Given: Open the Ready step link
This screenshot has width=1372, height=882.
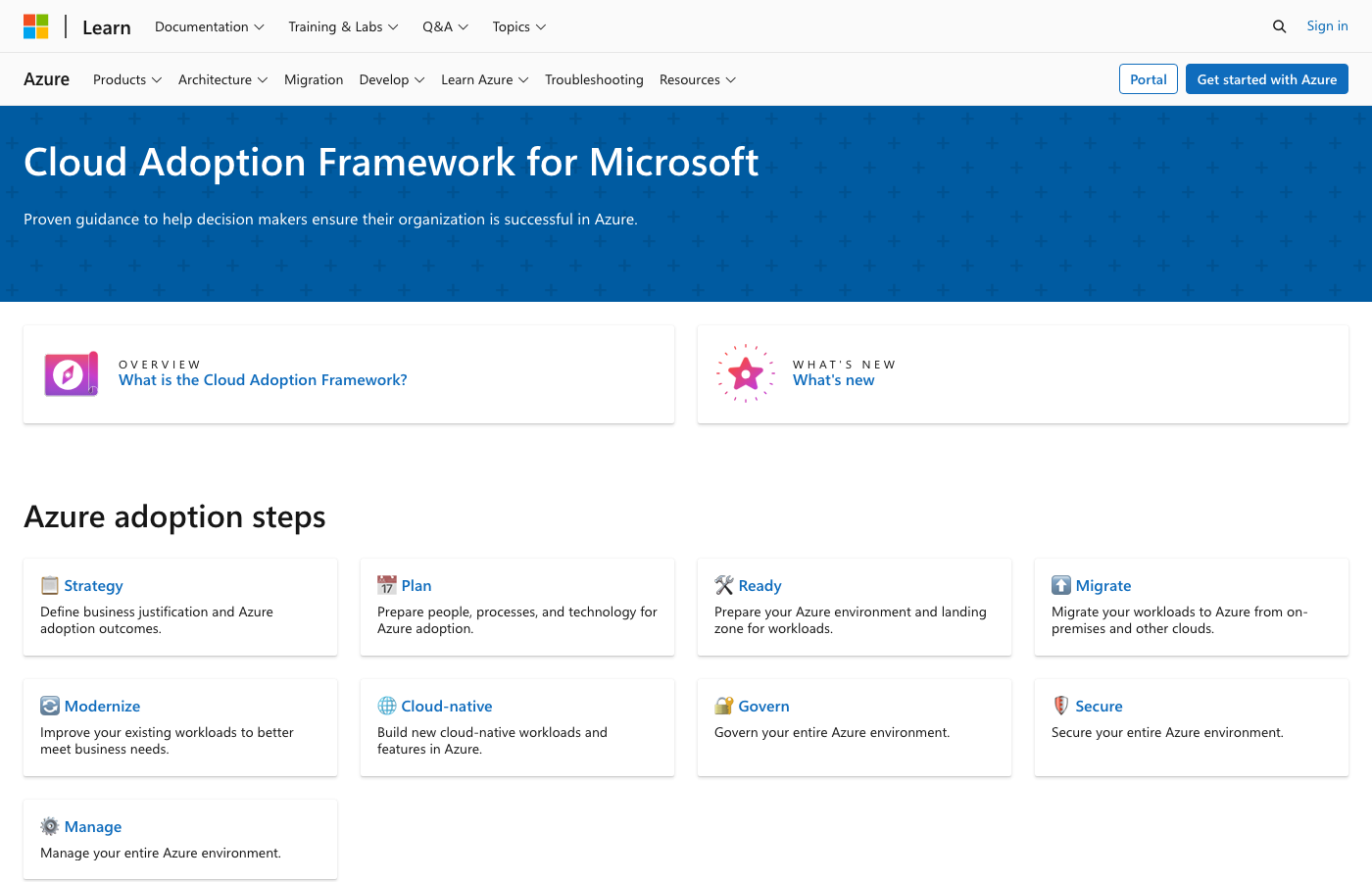Looking at the screenshot, I should coord(760,586).
